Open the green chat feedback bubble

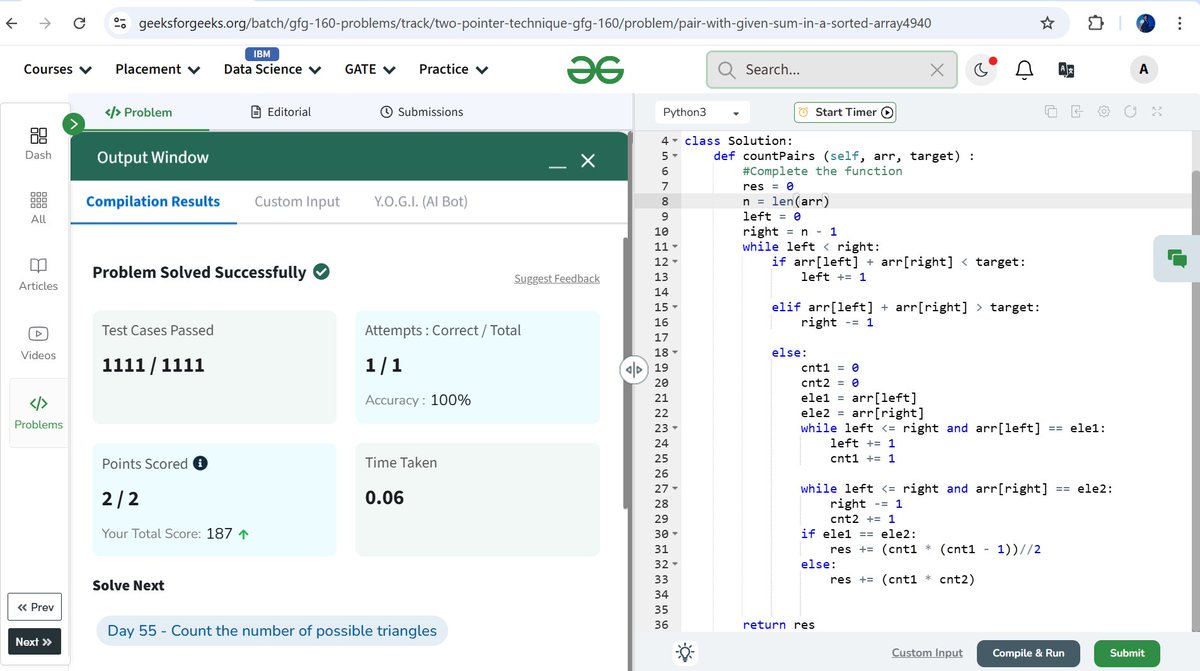pyautogui.click(x=1177, y=260)
